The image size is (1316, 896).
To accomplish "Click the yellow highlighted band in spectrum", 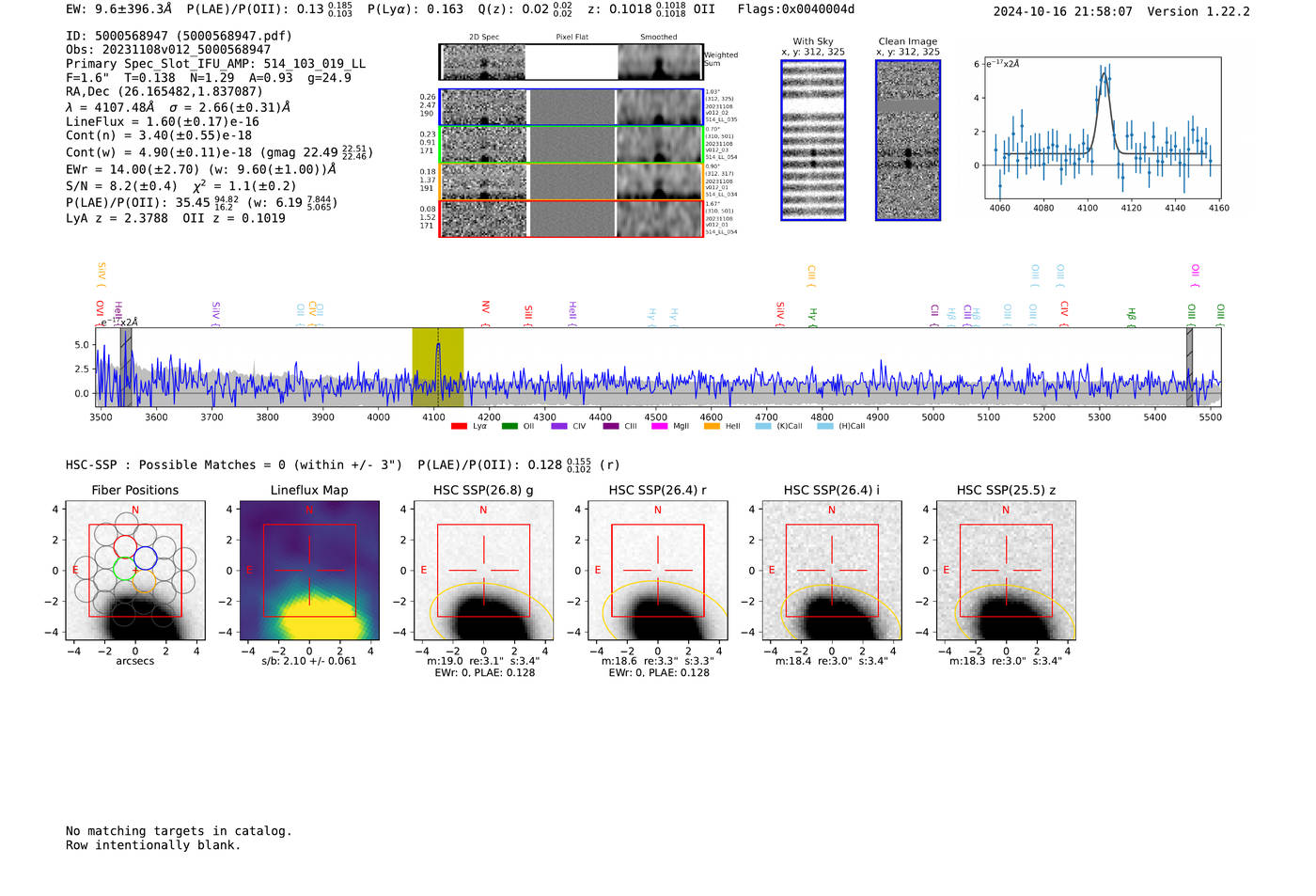I will pyautogui.click(x=438, y=367).
